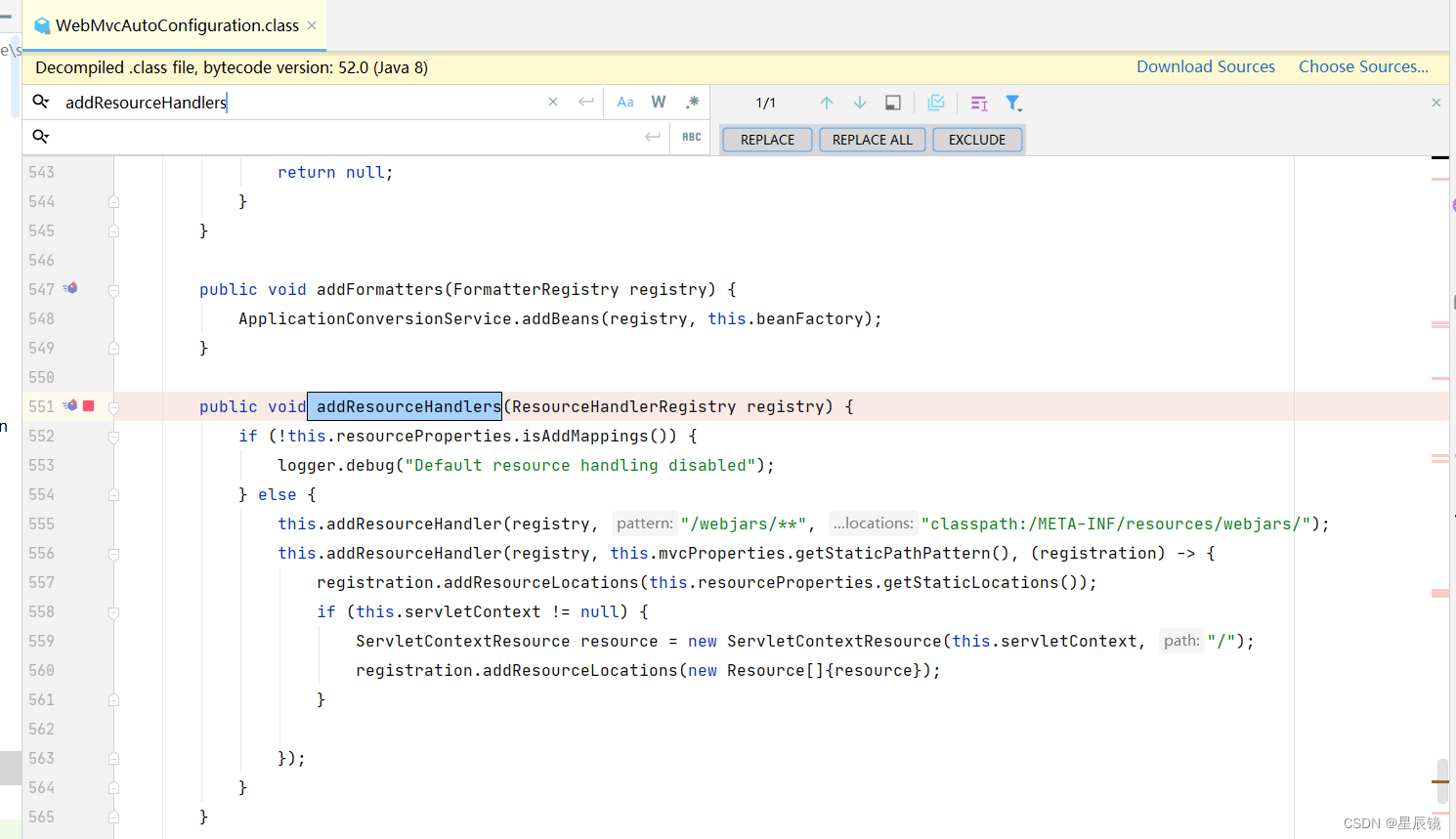Image resolution: width=1456 pixels, height=839 pixels.
Task: Click the 'path:' parameter hint
Action: [1181, 641]
